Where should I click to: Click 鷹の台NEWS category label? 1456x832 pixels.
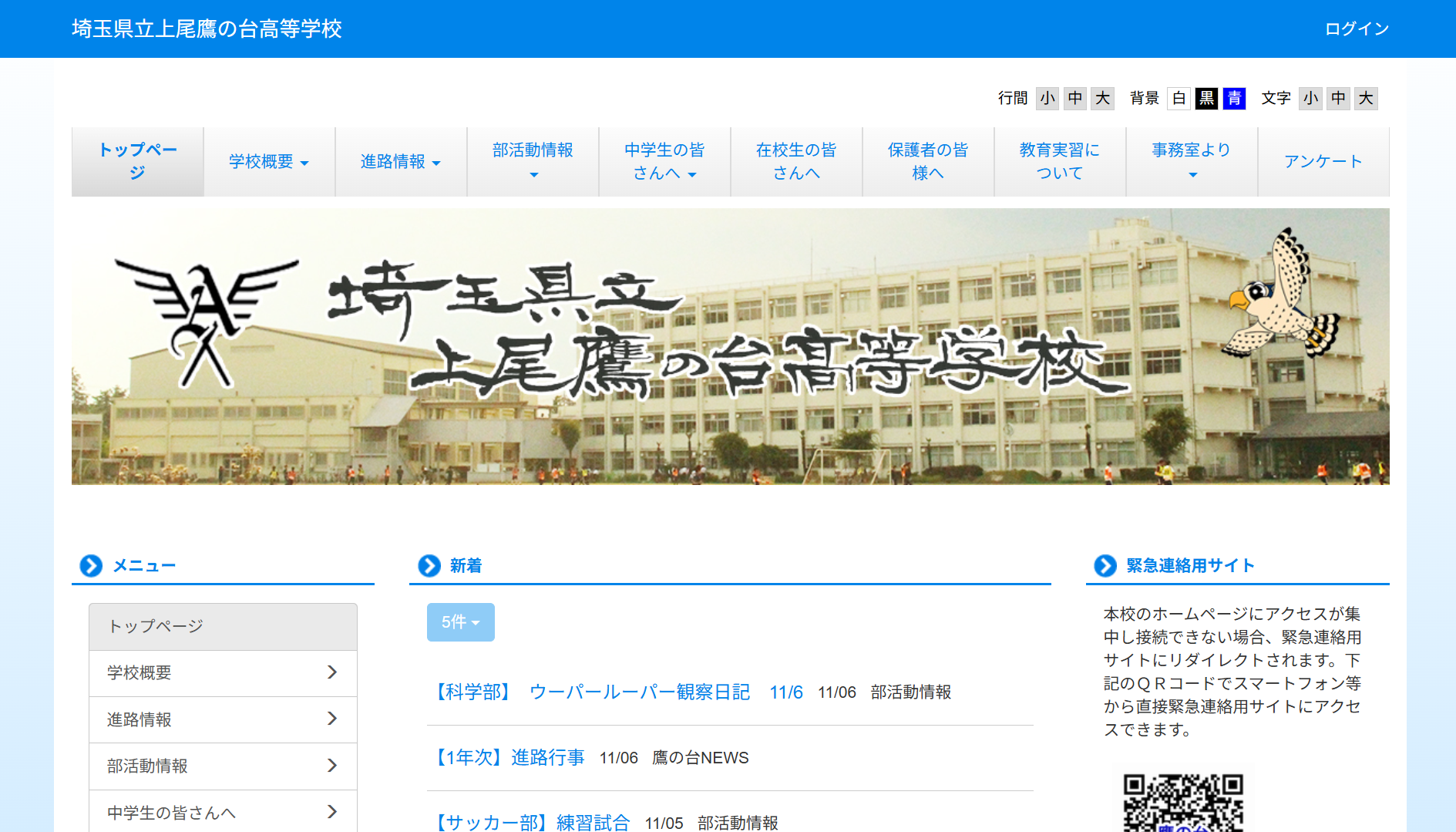tap(701, 758)
